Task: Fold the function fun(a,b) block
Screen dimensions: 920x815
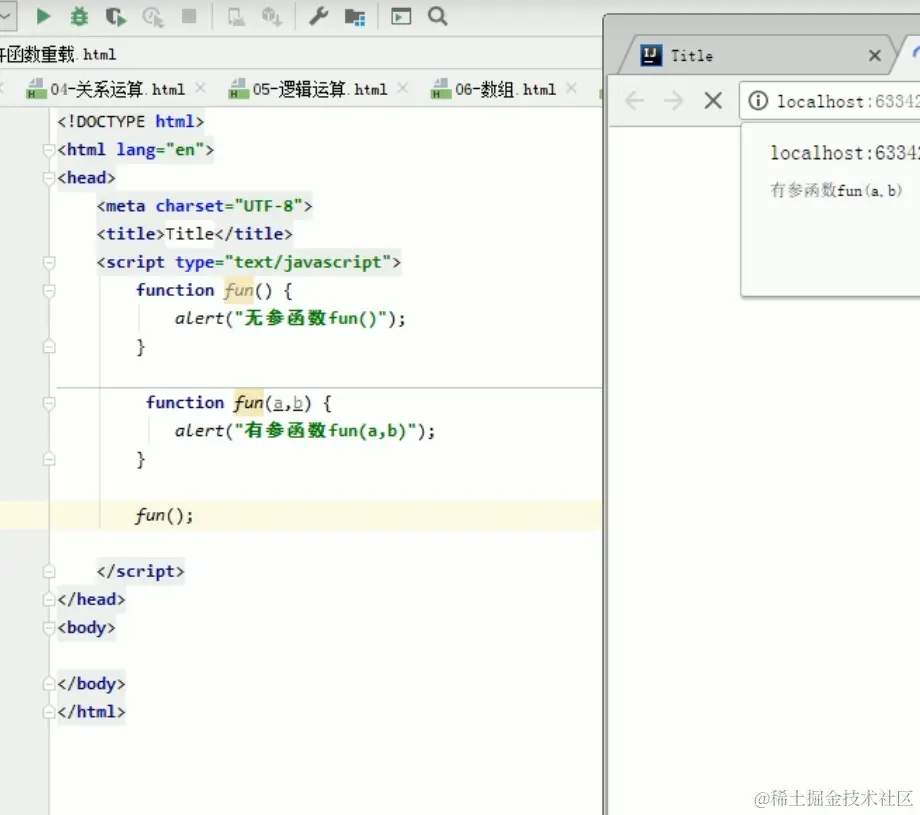Action: click(x=49, y=403)
